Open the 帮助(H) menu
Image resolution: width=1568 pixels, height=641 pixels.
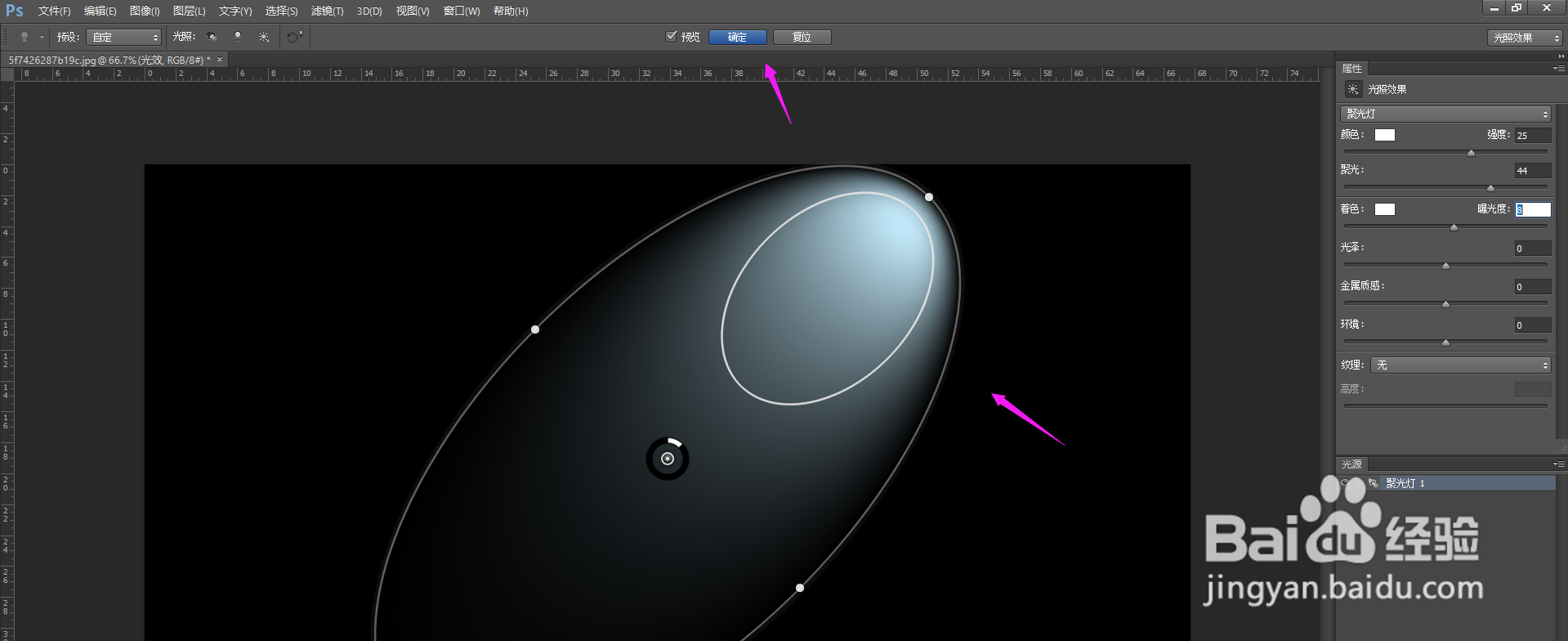tap(511, 11)
